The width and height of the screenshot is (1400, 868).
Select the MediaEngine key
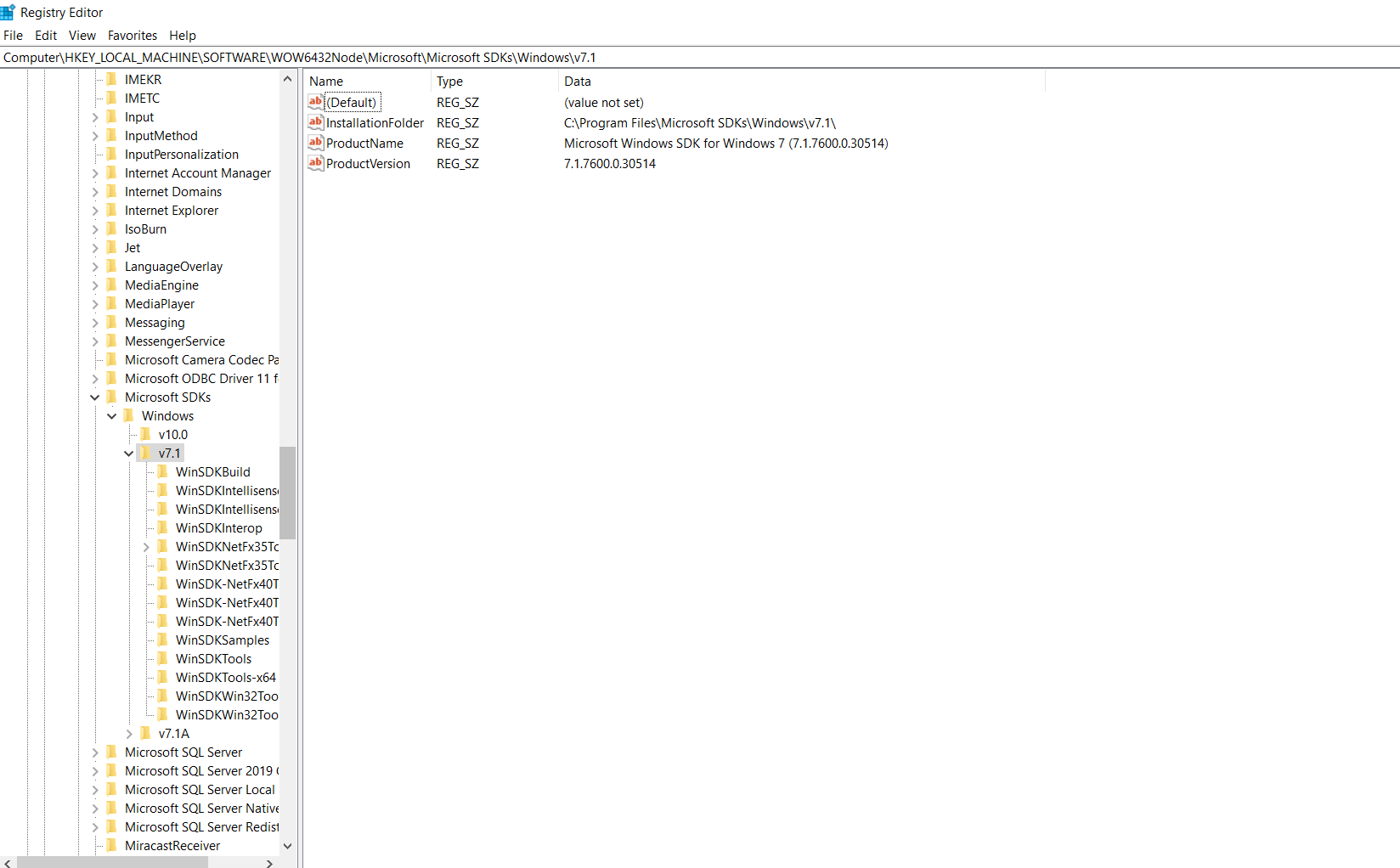click(x=161, y=285)
